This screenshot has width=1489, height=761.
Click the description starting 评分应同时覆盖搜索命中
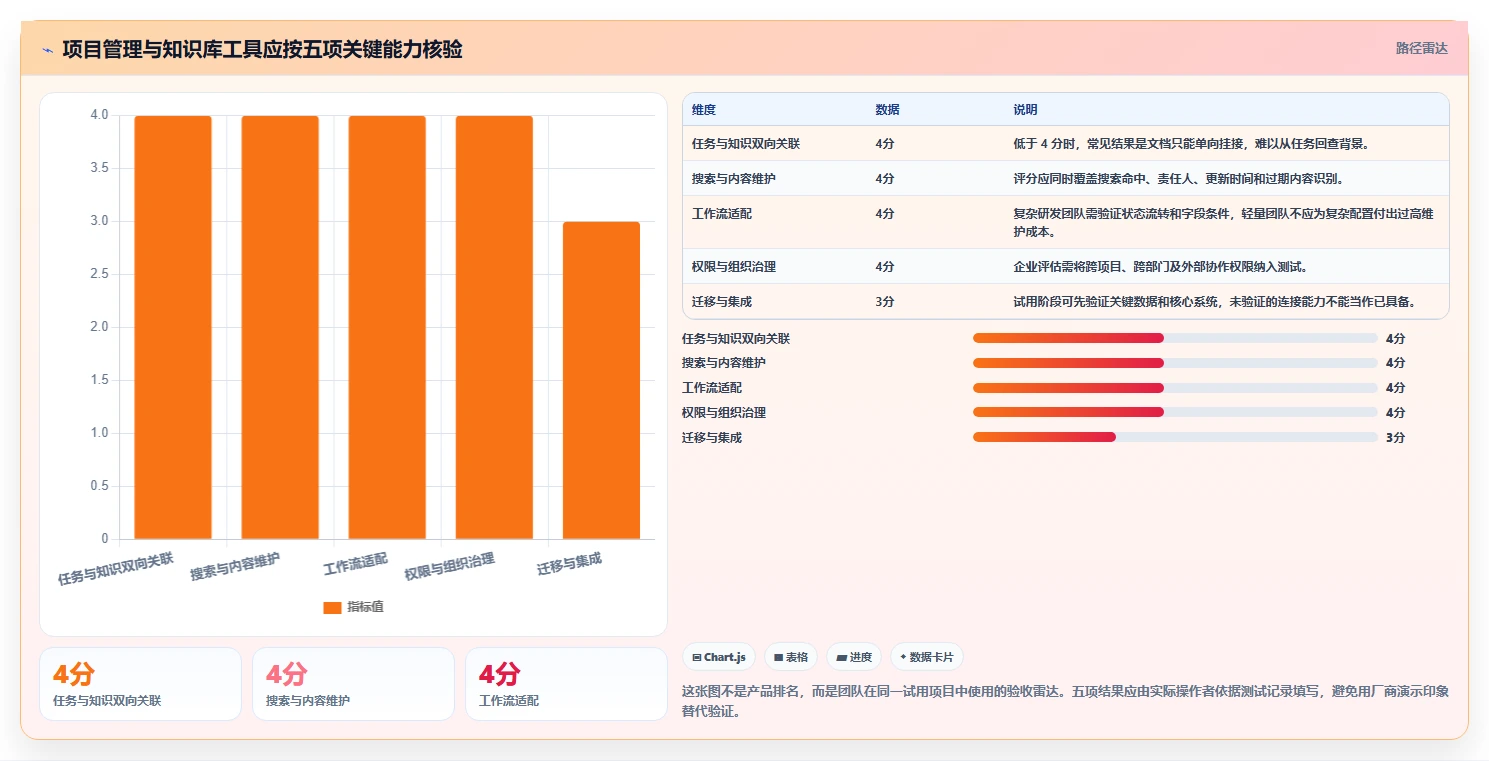pos(1178,179)
